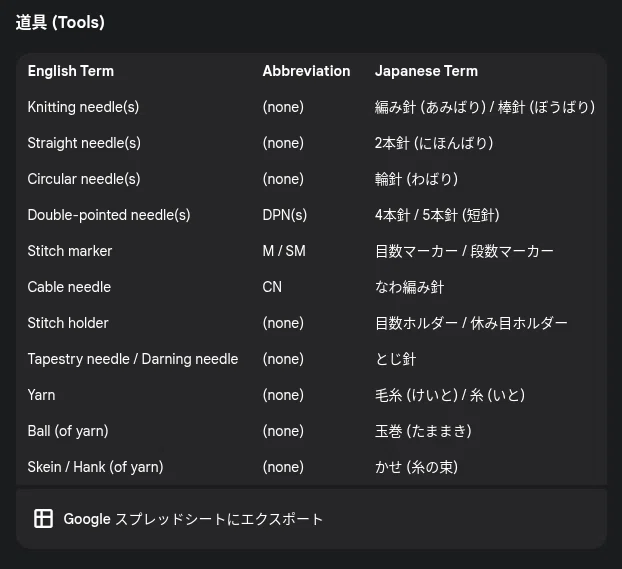This screenshot has width=622, height=569.
Task: Select the 'CN' cable needle abbreviation
Action: pos(272,287)
